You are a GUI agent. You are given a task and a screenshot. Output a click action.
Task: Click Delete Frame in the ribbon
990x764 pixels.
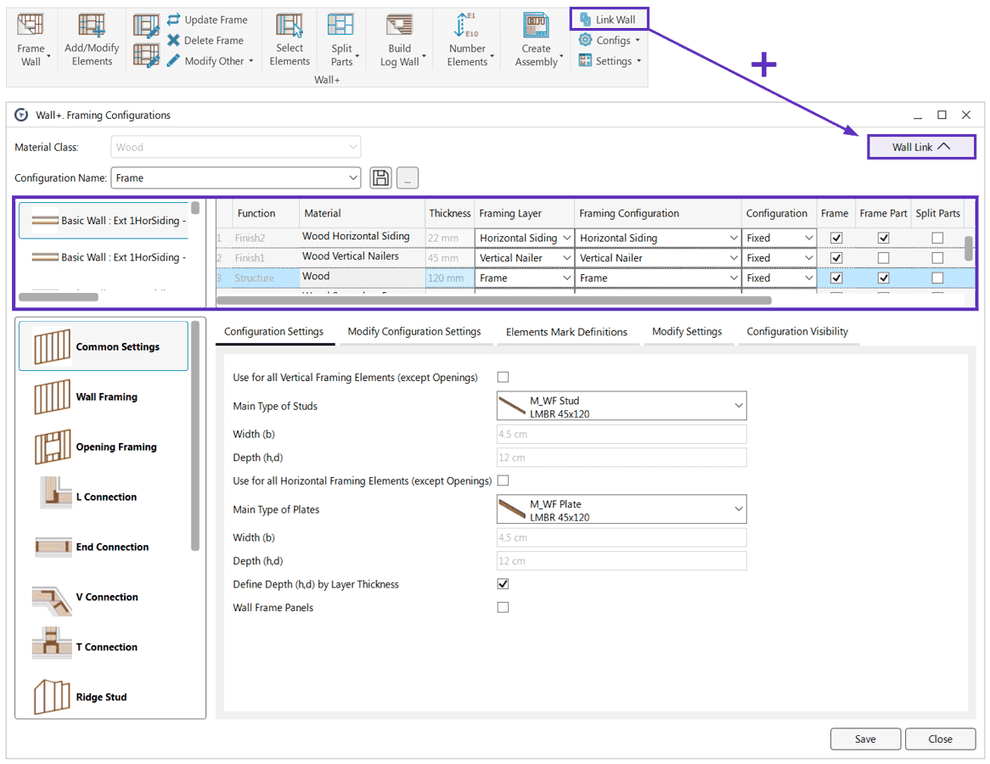click(206, 40)
